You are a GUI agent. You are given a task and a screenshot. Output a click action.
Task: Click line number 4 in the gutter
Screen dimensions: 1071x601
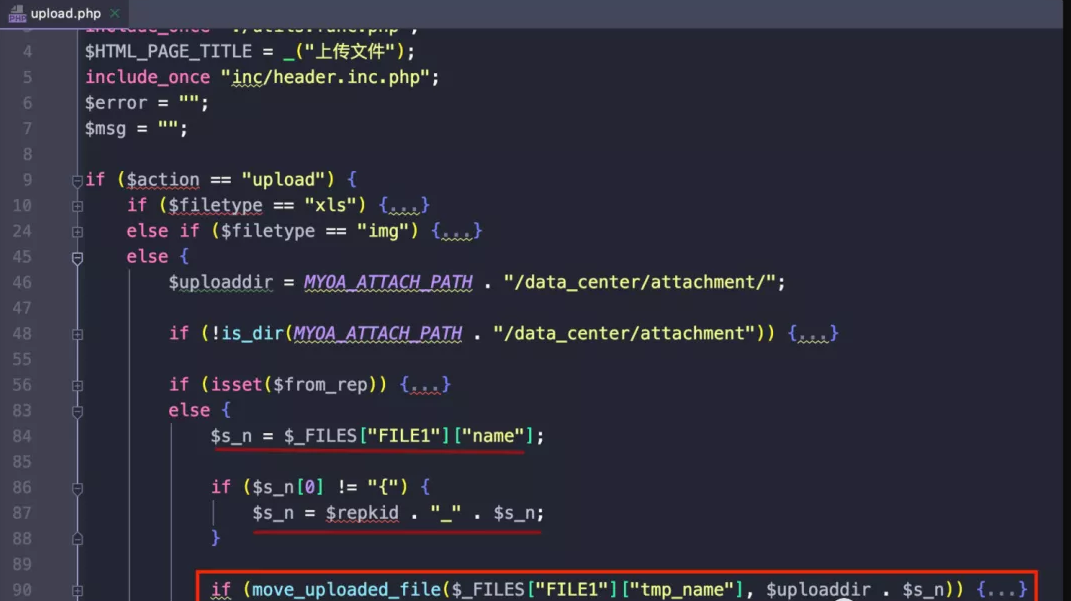coord(27,52)
